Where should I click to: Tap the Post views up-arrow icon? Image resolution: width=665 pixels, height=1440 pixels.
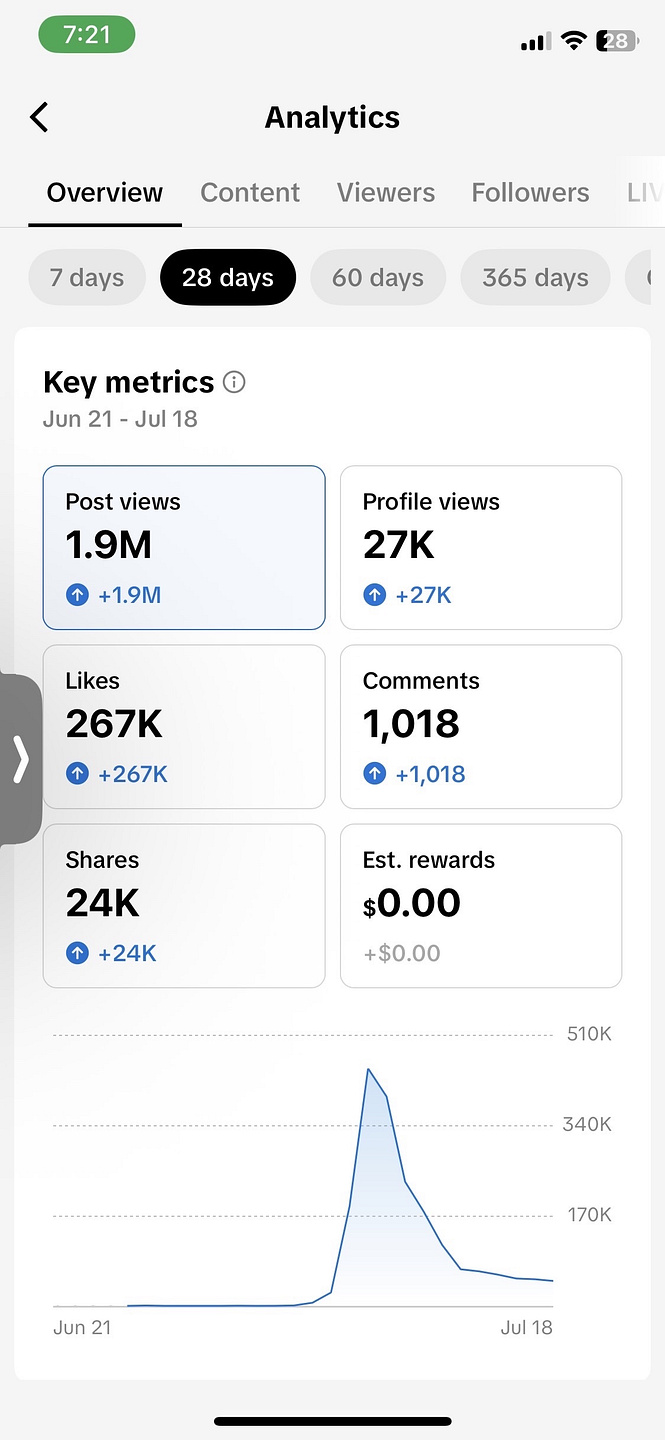[x=77, y=595]
